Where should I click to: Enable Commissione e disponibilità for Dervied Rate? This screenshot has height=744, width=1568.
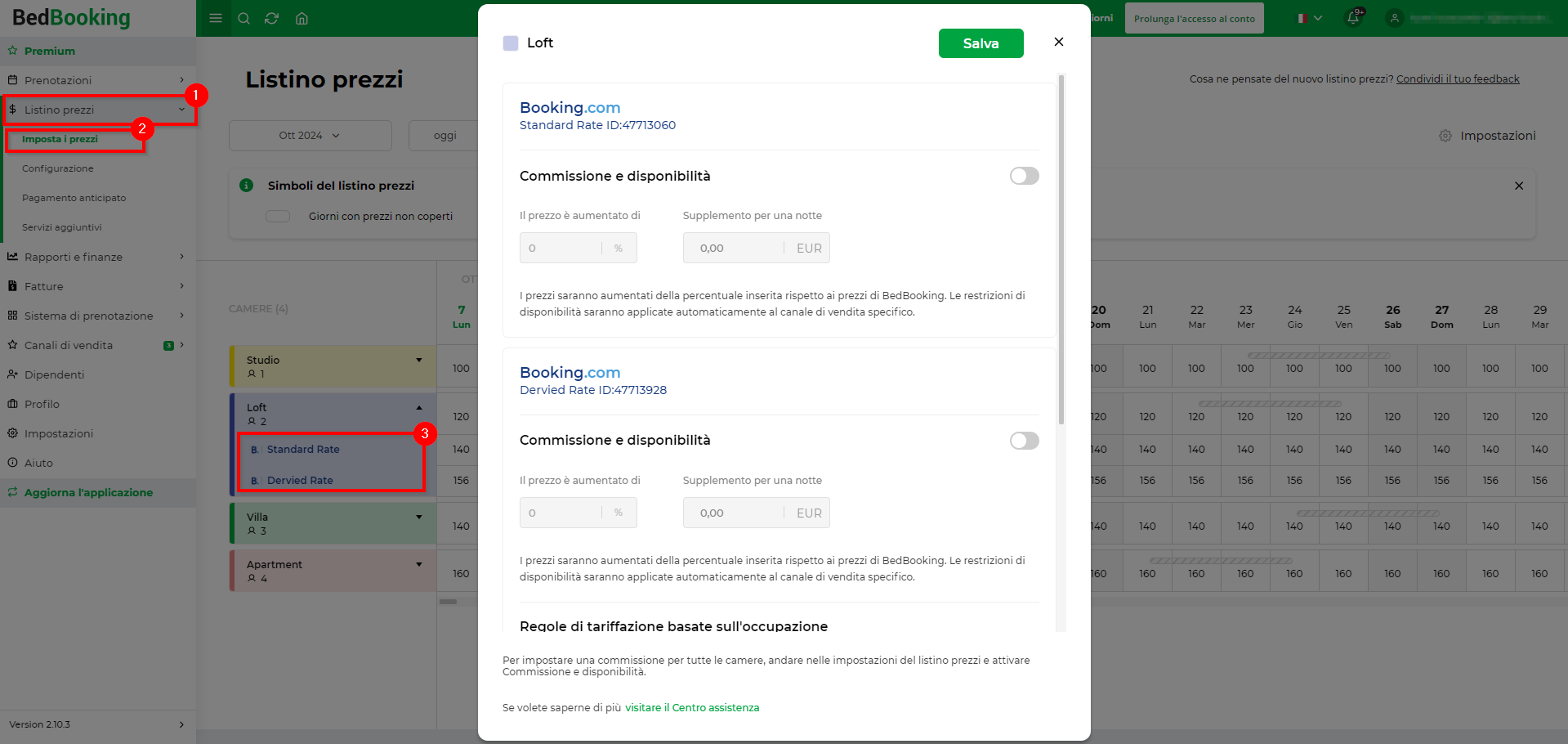(x=1025, y=441)
